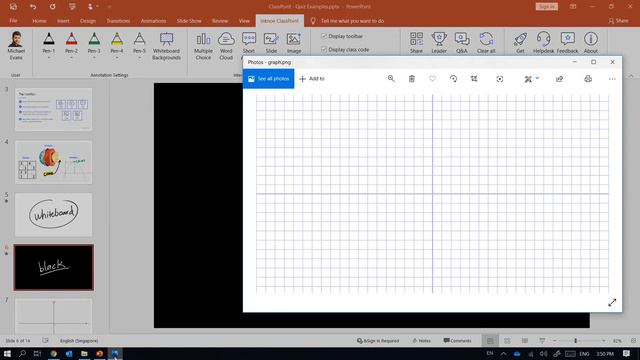The width and height of the screenshot is (640, 360).
Task: Open the Animations tab
Action: (x=153, y=21)
